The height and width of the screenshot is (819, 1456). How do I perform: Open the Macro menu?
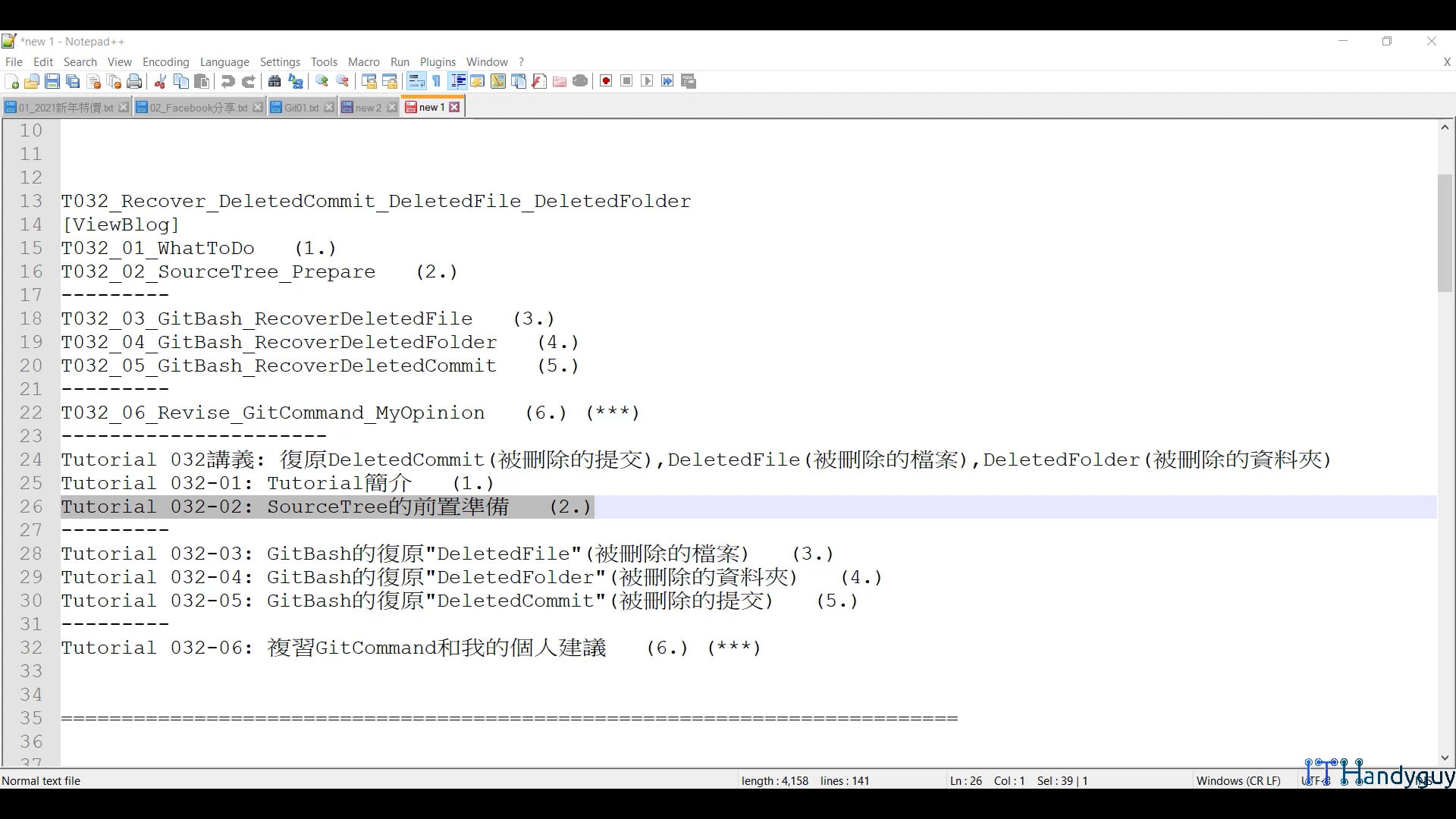[x=363, y=61]
